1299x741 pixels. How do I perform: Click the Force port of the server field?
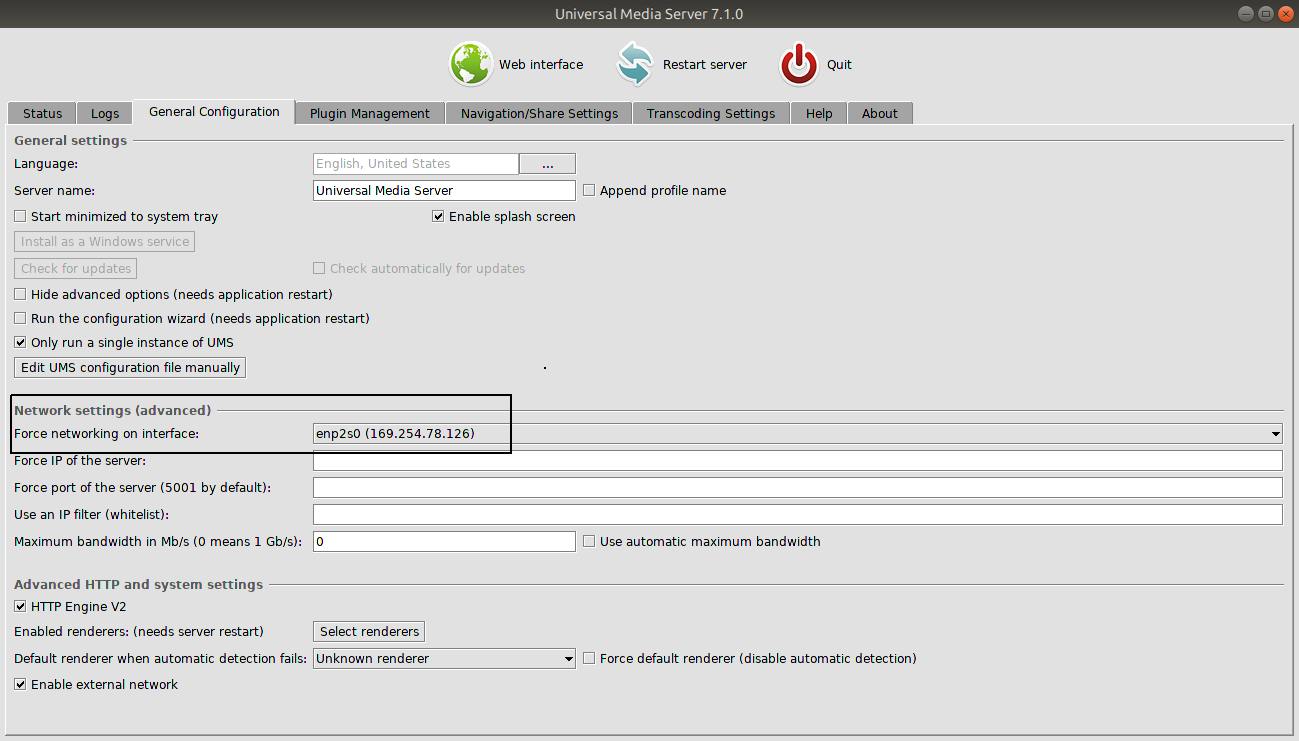point(798,487)
